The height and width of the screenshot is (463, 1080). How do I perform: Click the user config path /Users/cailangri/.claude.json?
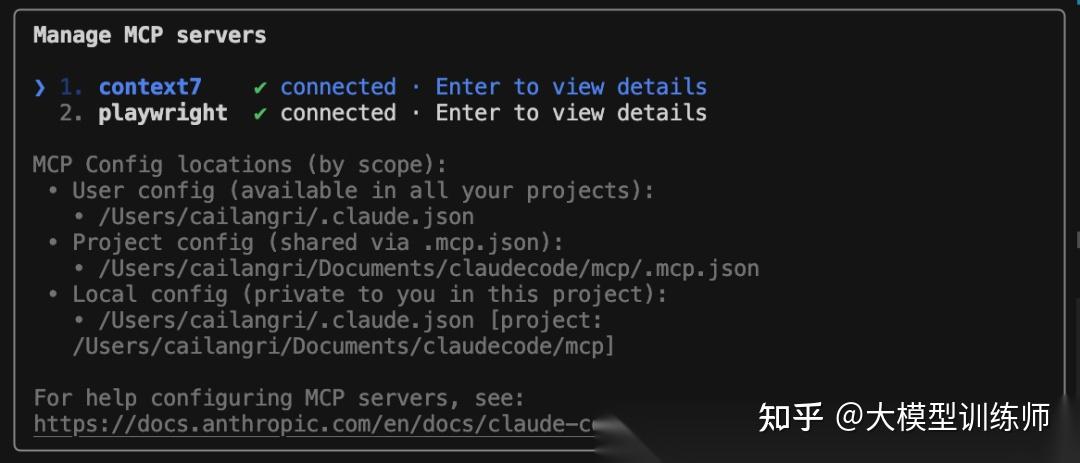coord(286,217)
